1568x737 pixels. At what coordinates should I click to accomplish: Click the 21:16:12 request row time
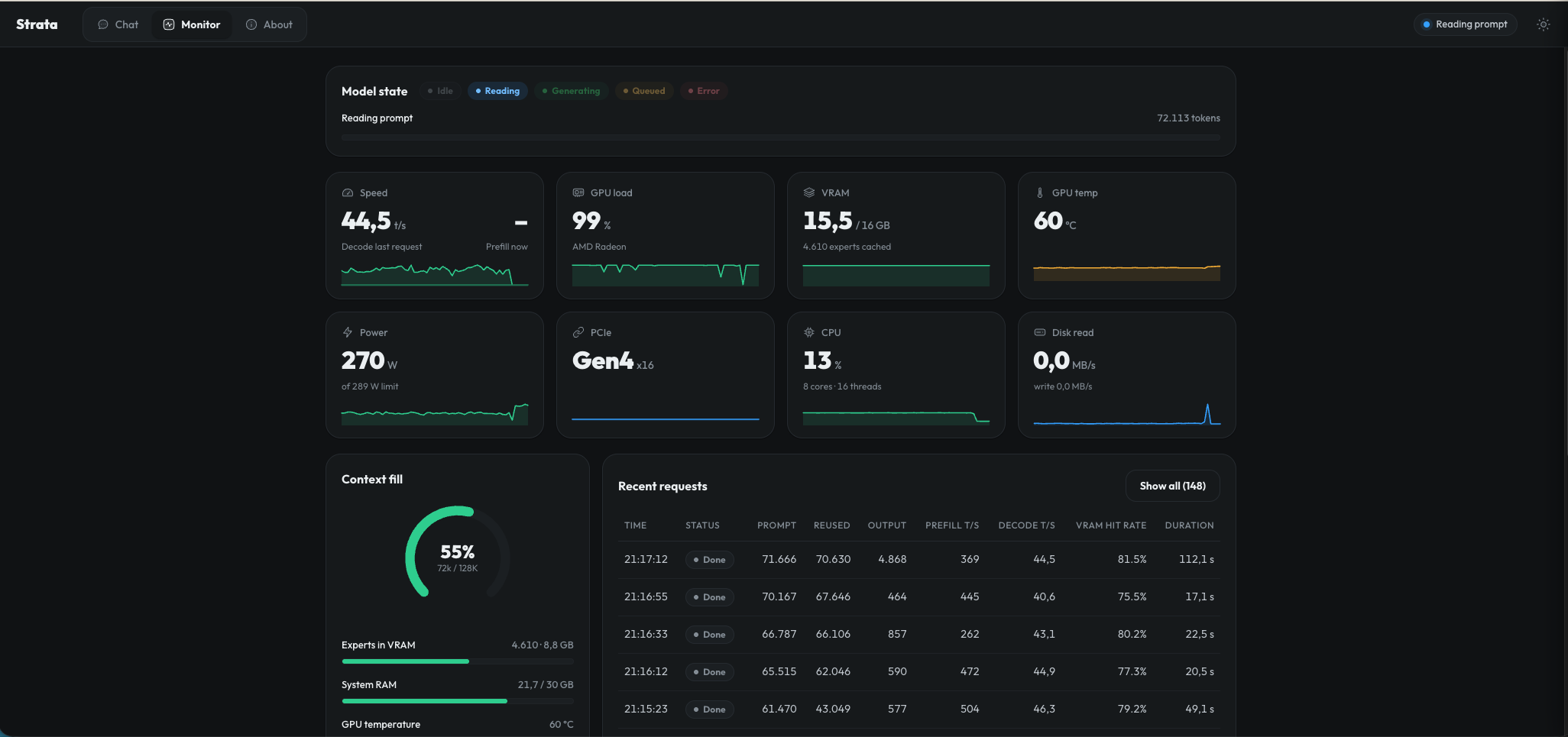click(646, 672)
